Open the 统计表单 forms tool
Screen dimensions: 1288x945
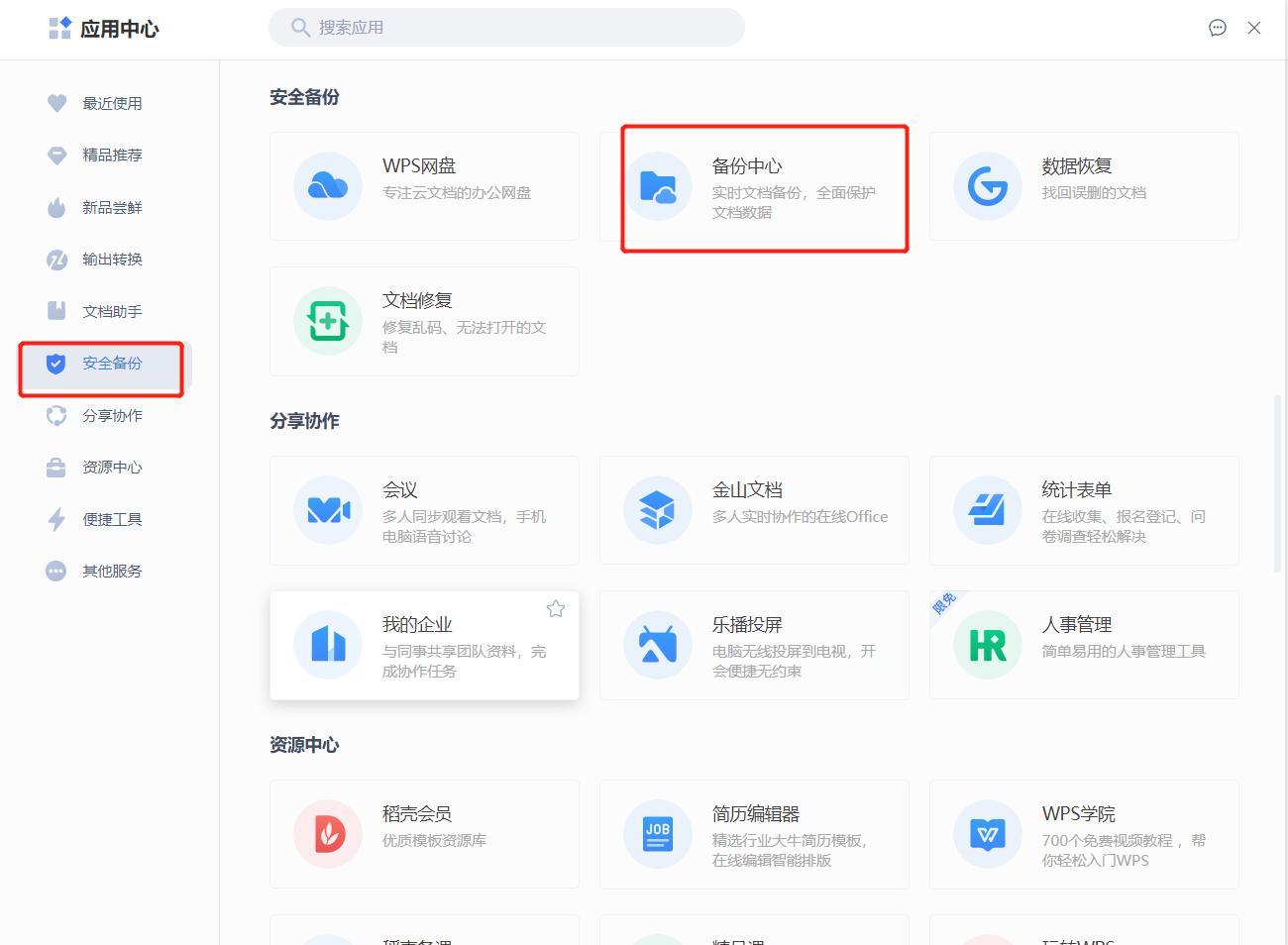(1083, 510)
